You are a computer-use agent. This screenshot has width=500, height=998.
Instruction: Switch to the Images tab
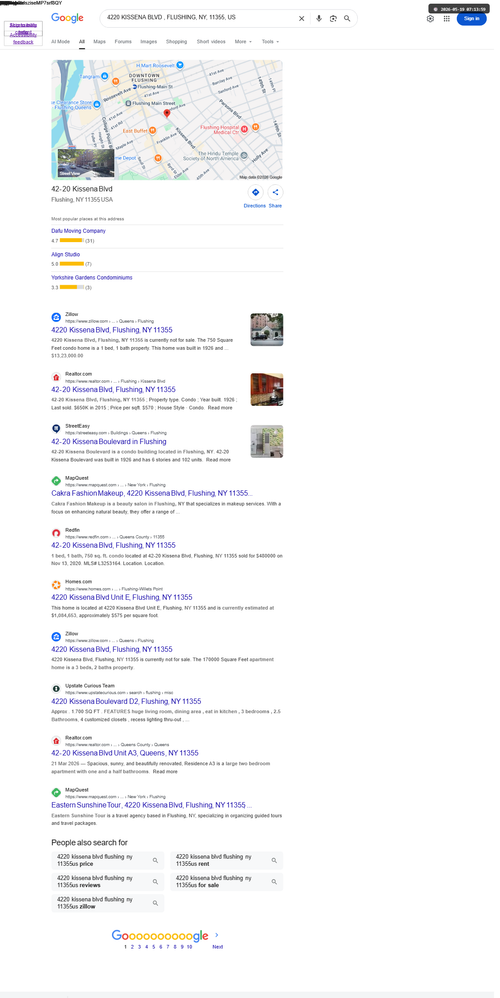click(149, 41)
